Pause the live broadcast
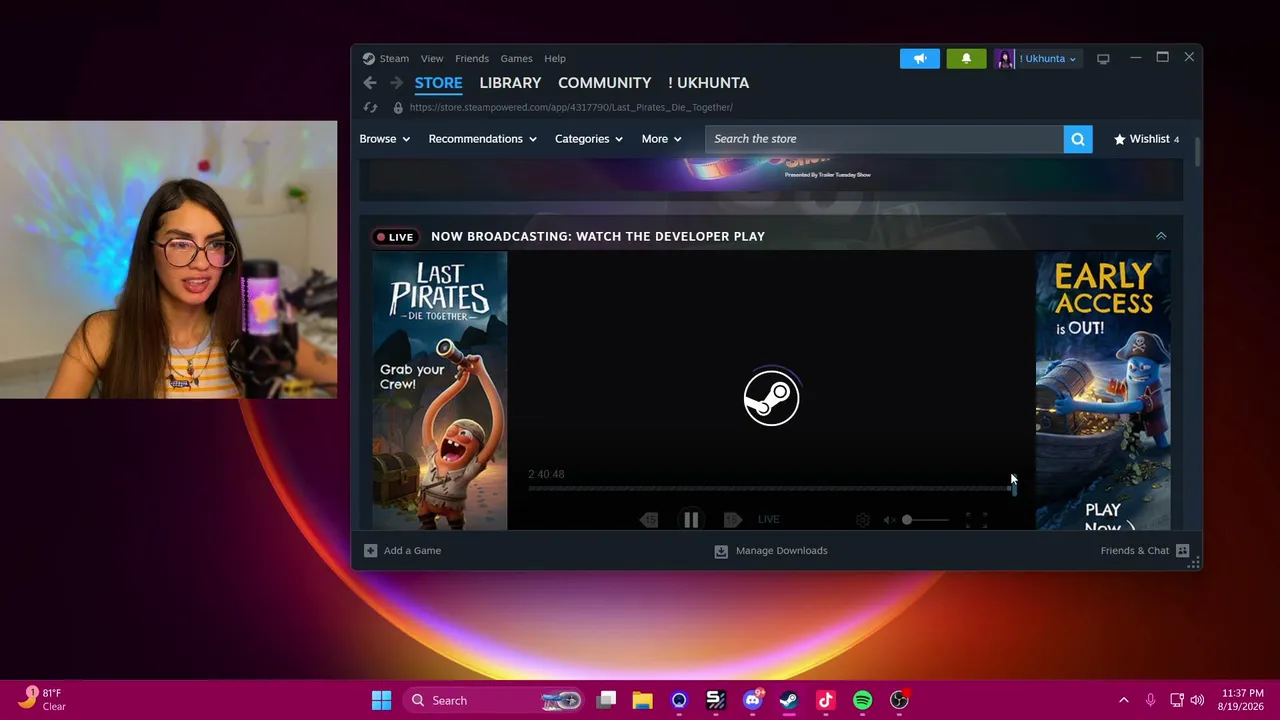 [x=691, y=519]
